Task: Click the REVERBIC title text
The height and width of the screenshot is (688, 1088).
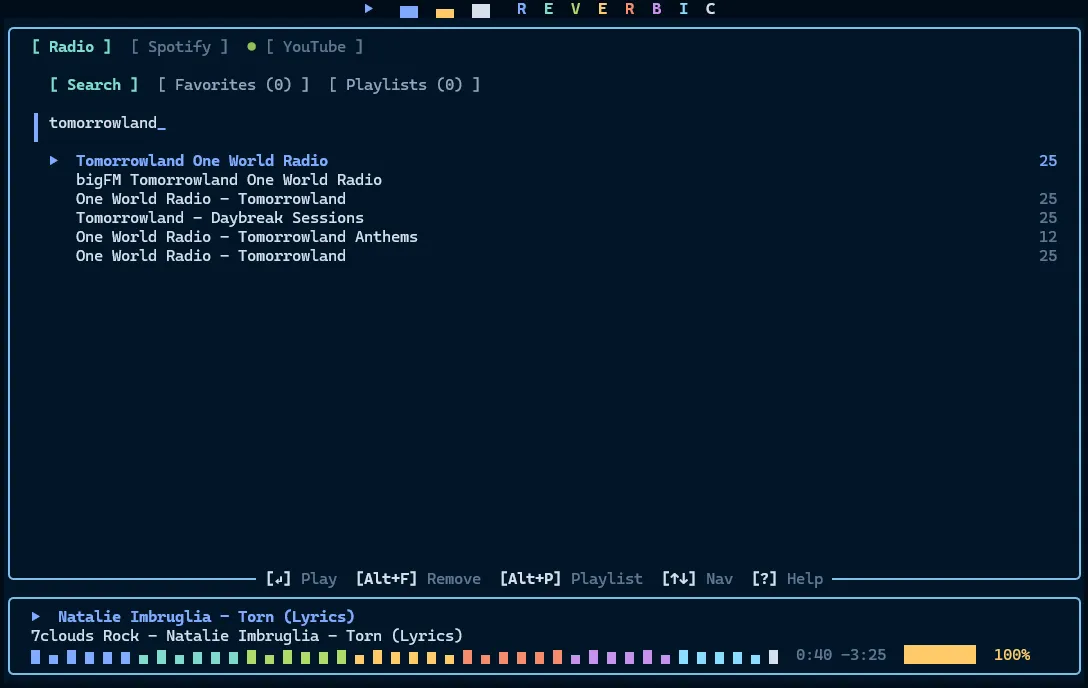Action: (616, 9)
